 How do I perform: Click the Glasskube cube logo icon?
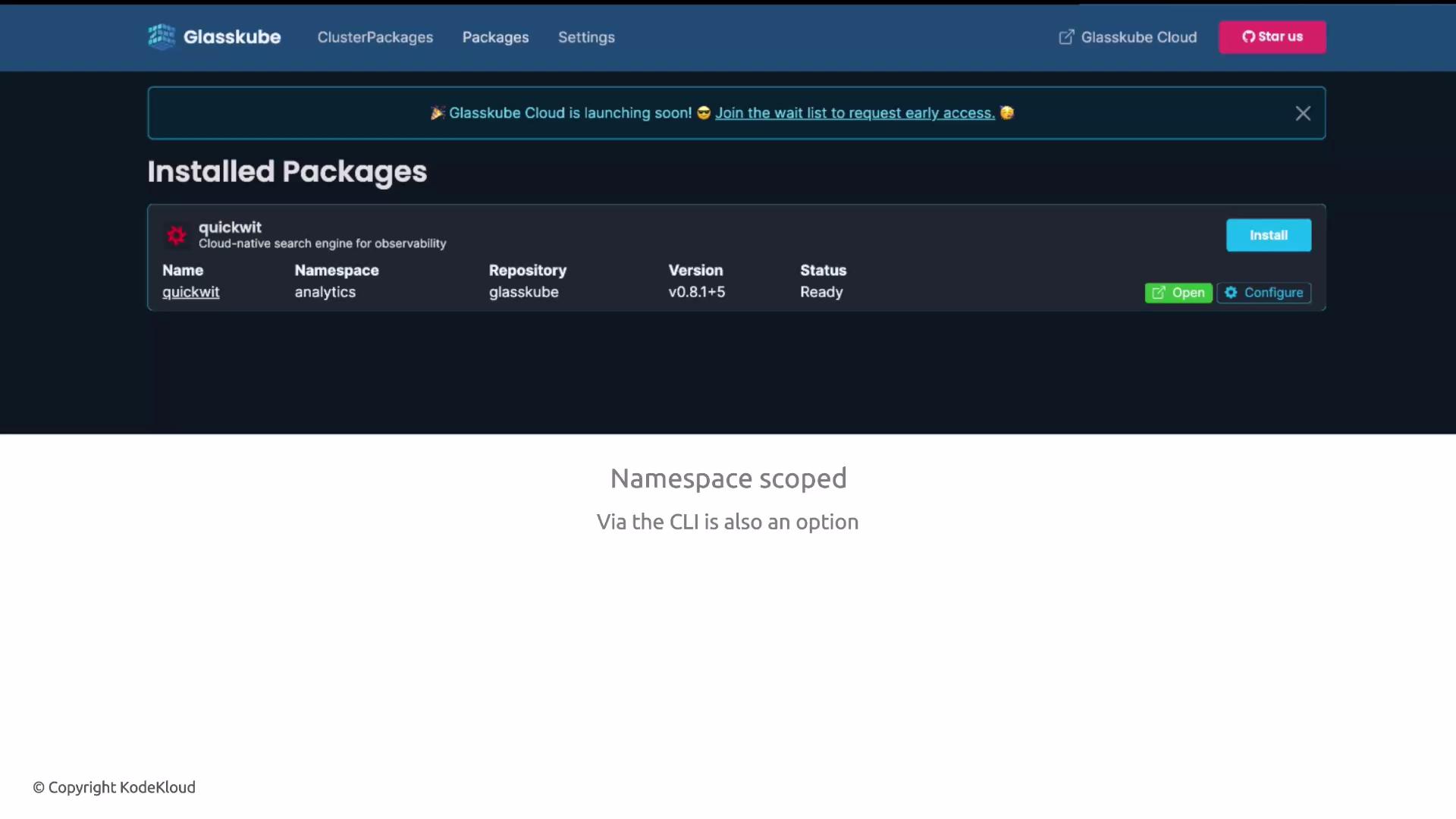tap(162, 36)
